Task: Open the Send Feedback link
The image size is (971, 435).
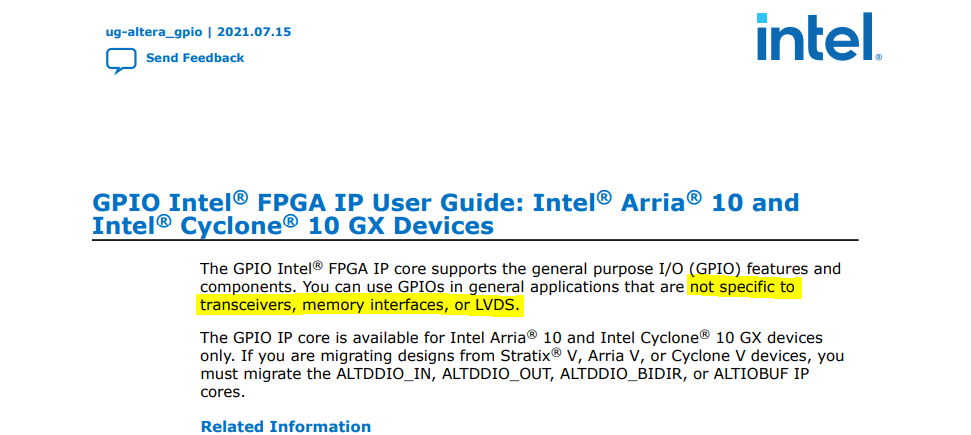Action: click(194, 58)
